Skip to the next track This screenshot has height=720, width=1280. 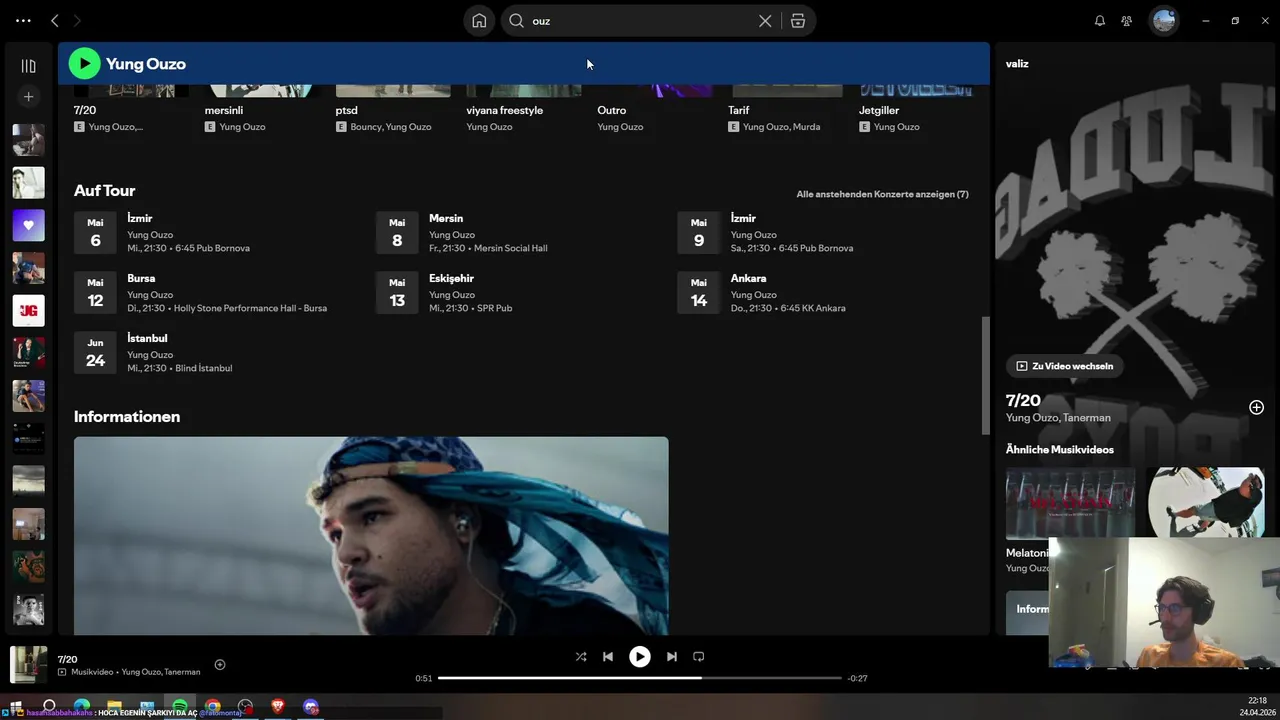click(672, 657)
